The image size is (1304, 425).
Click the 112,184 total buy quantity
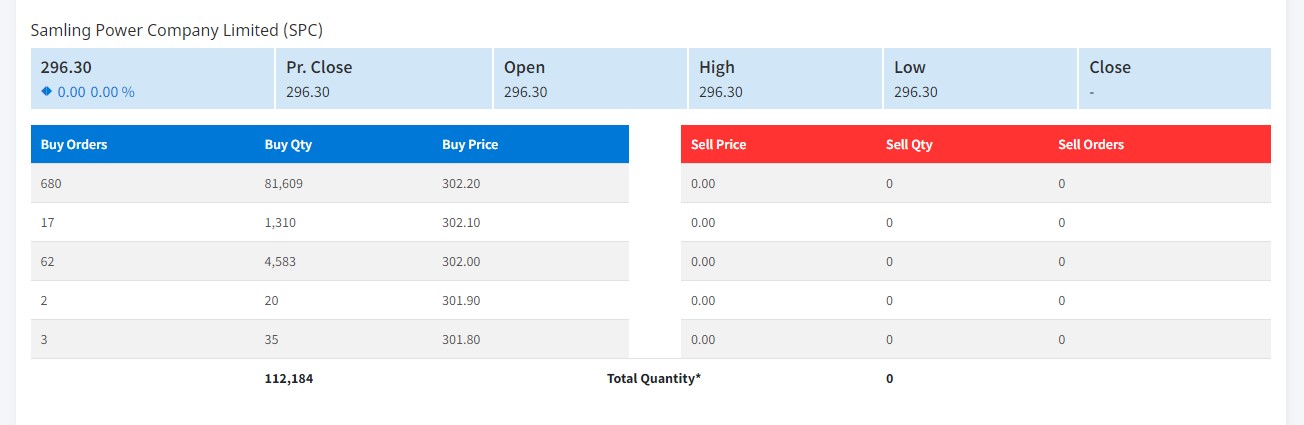(x=290, y=379)
